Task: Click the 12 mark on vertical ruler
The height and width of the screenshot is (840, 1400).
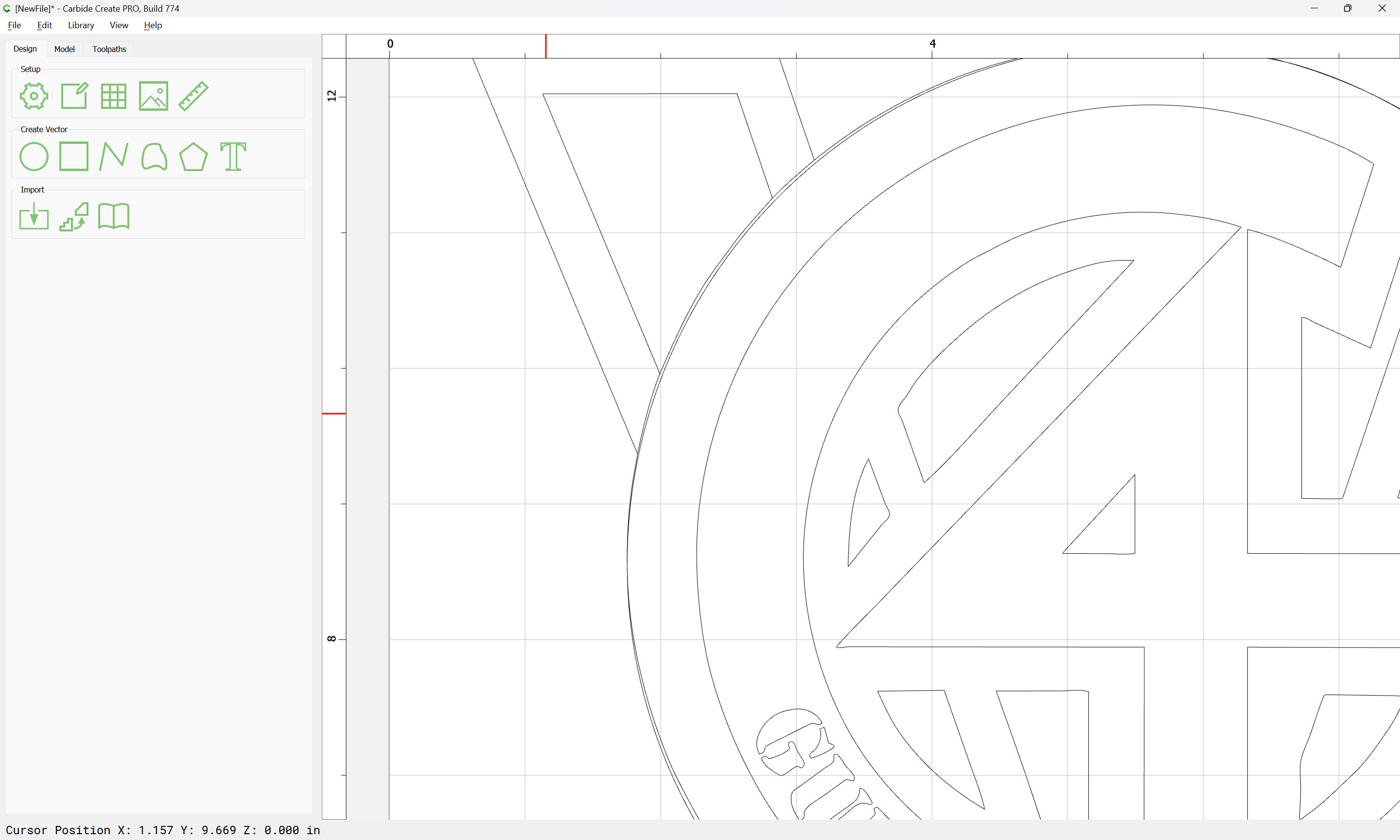Action: coord(332,96)
